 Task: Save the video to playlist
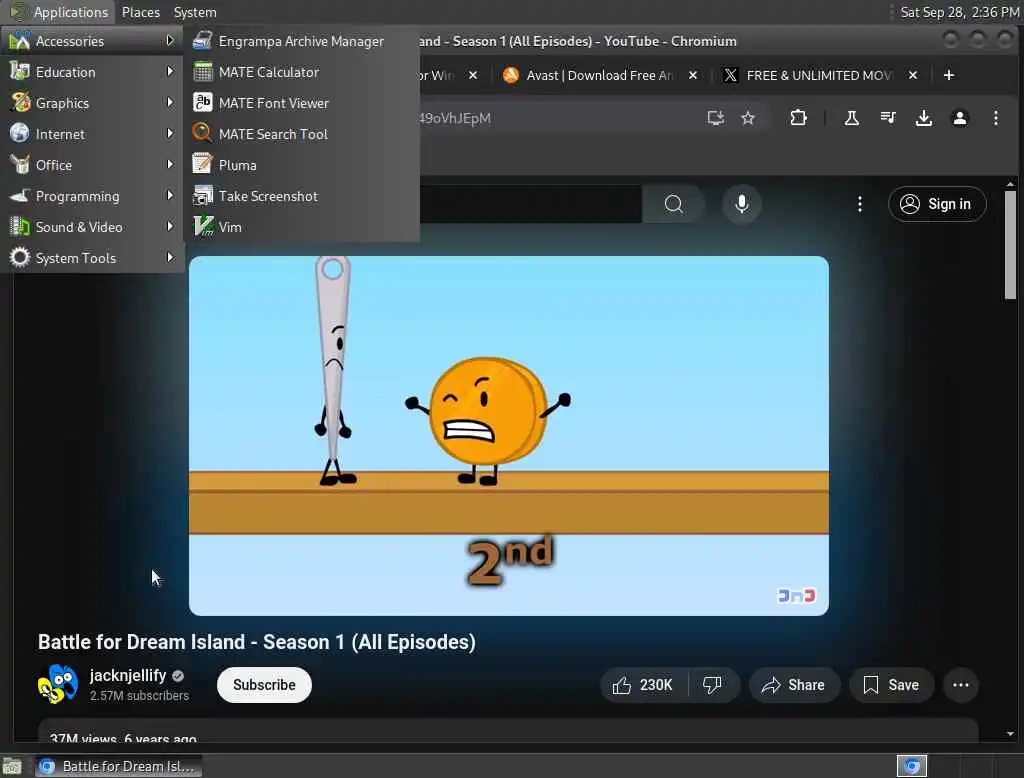[x=891, y=685]
